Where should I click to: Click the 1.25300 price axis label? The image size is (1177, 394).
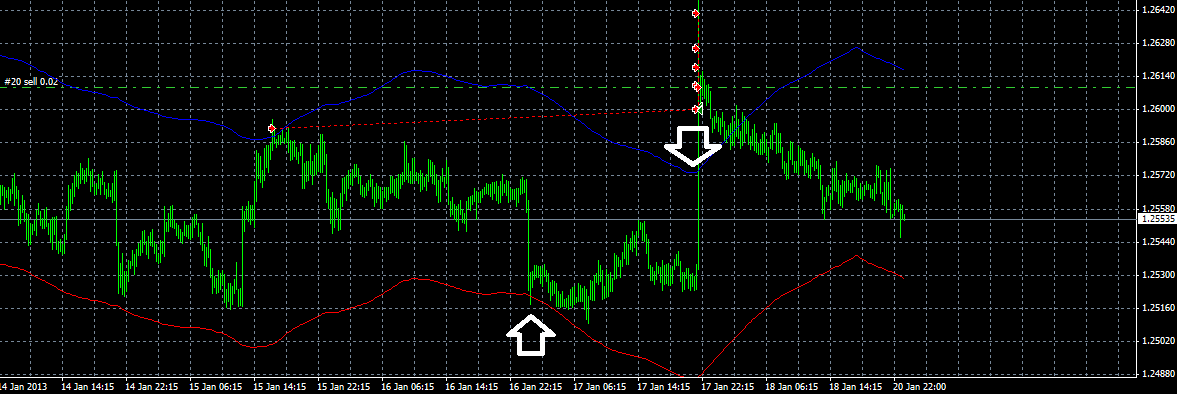click(1157, 275)
